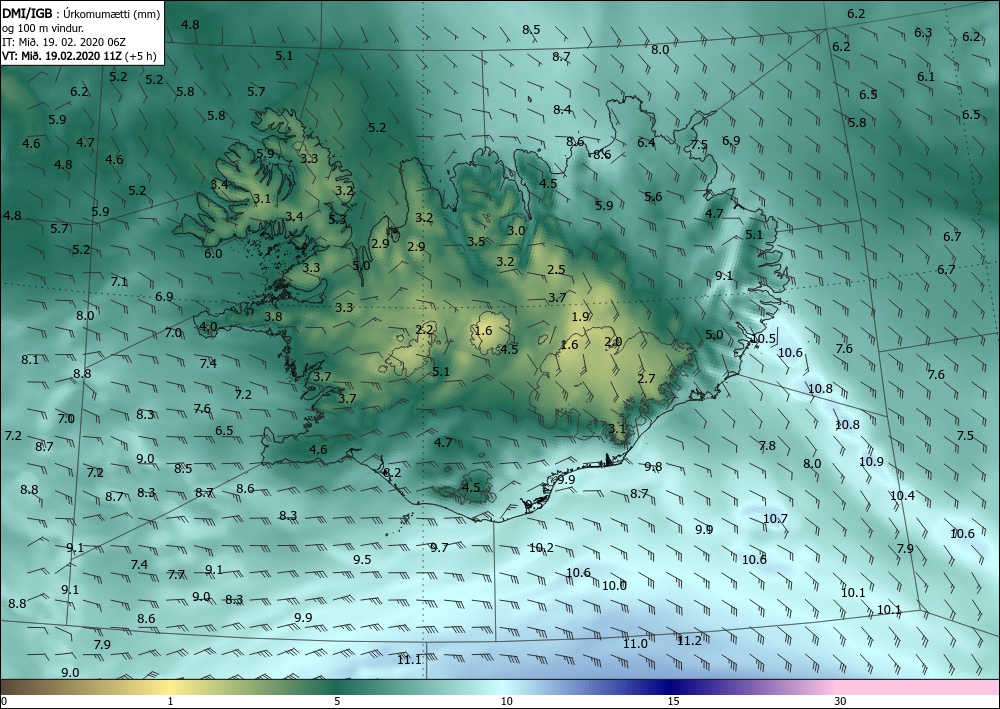Click the map value "3.0"
Image resolution: width=1000 pixels, height=709 pixels.
(x=516, y=230)
